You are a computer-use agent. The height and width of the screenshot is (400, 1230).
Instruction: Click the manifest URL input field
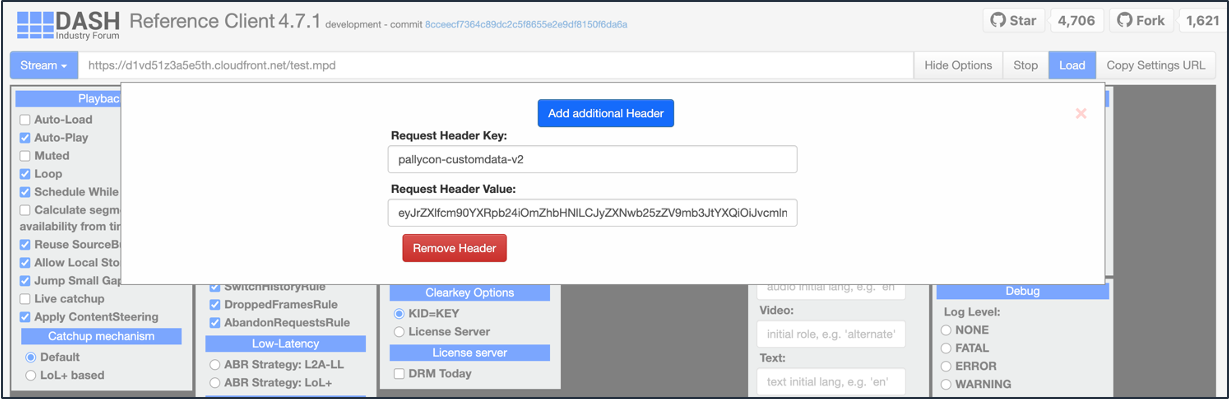coord(496,65)
